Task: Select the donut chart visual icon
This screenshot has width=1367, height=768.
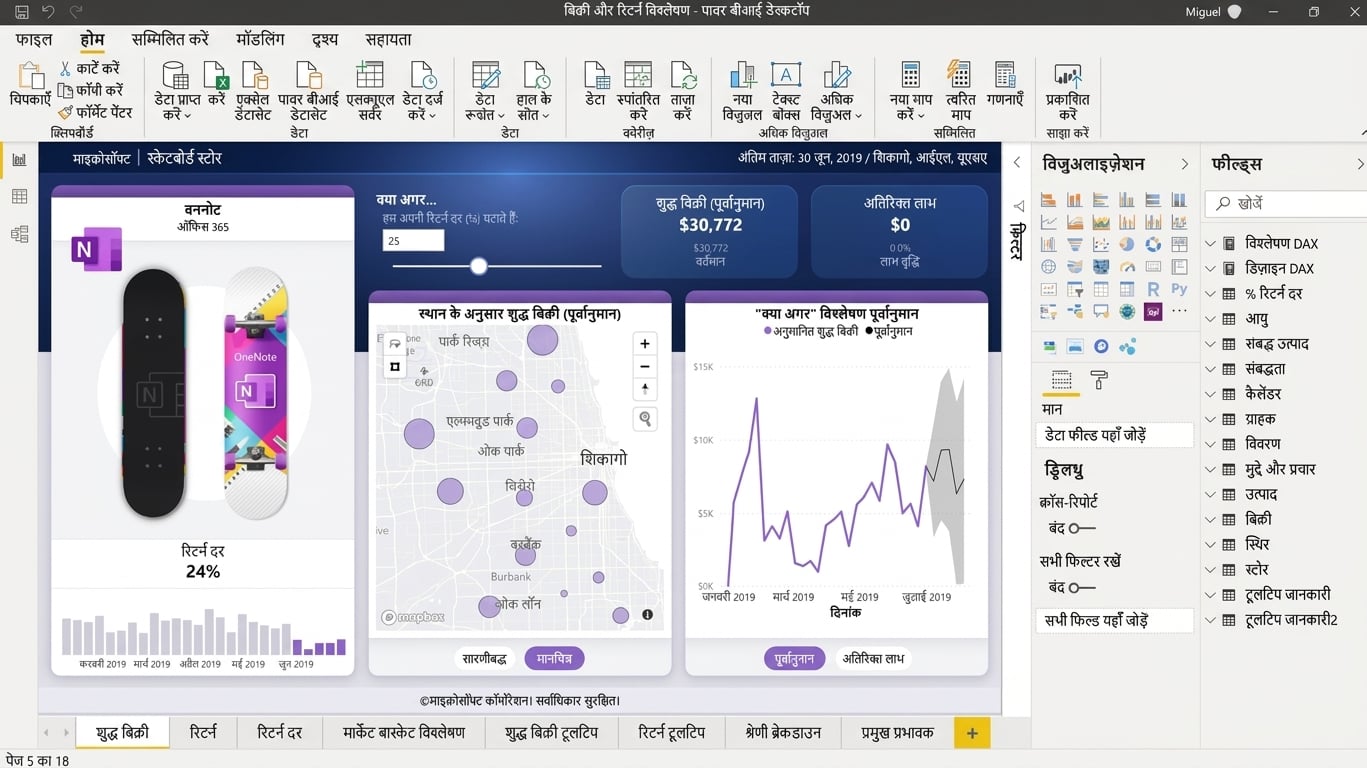Action: coord(1153,244)
